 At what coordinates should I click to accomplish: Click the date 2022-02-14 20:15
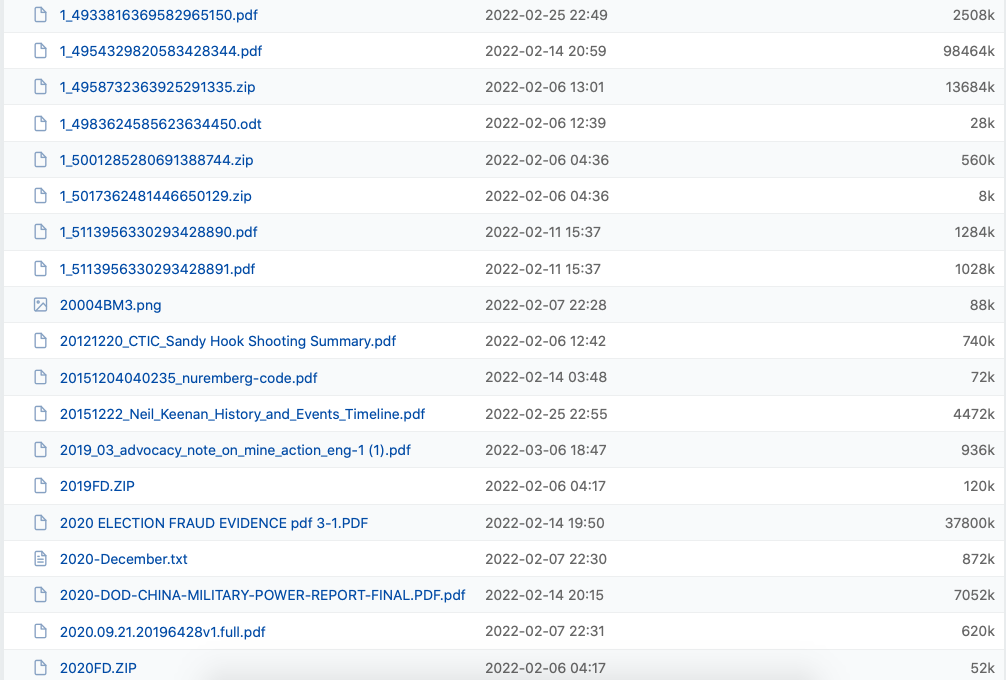(544, 595)
